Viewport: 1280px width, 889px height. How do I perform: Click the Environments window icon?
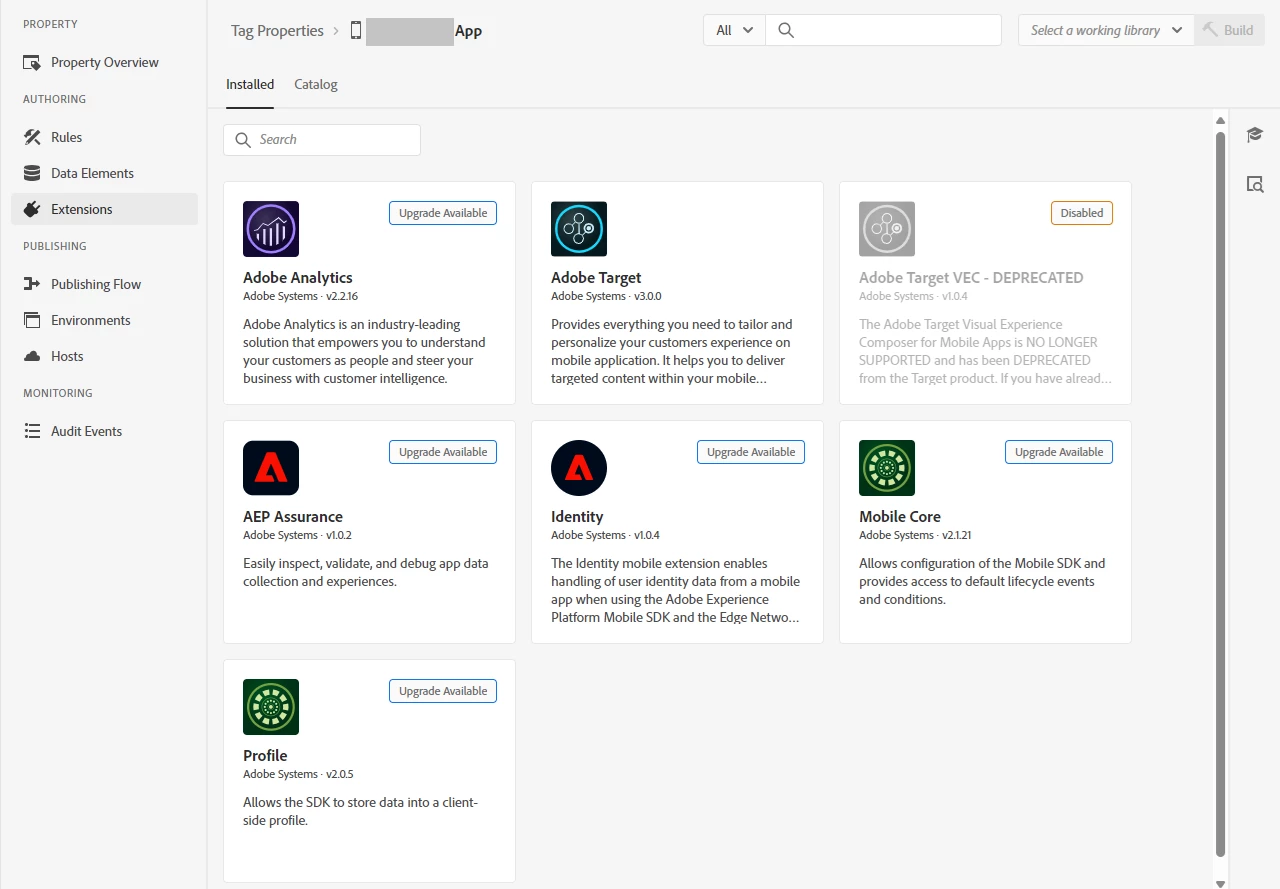coord(32,320)
